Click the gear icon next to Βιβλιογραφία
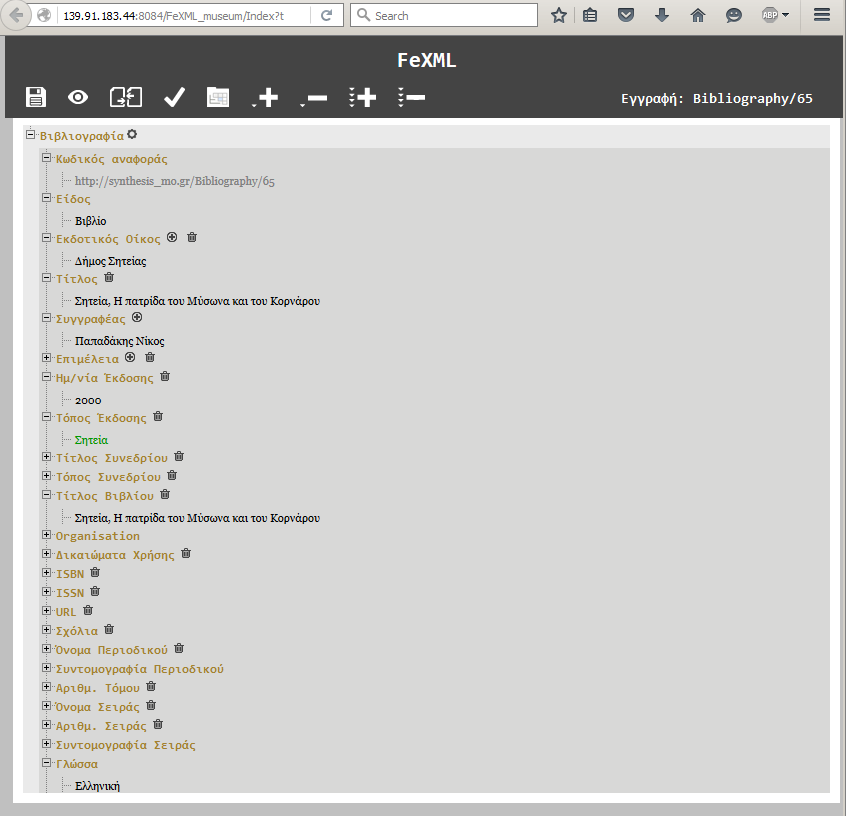The width and height of the screenshot is (846, 816). coord(132,134)
